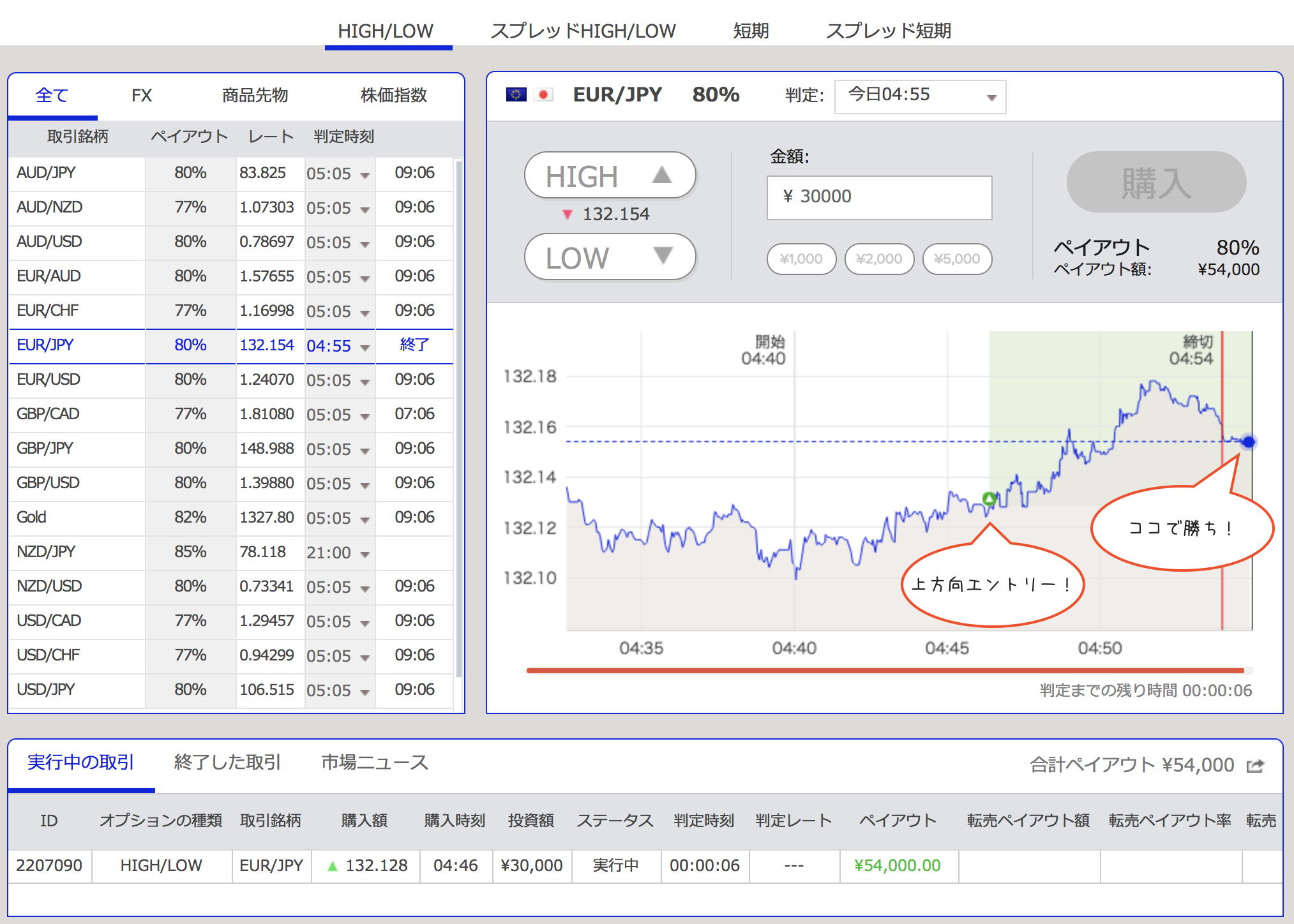Click the blue current-price dot on the chart
Viewport: 1294px width, 924px height.
pos(1249,442)
